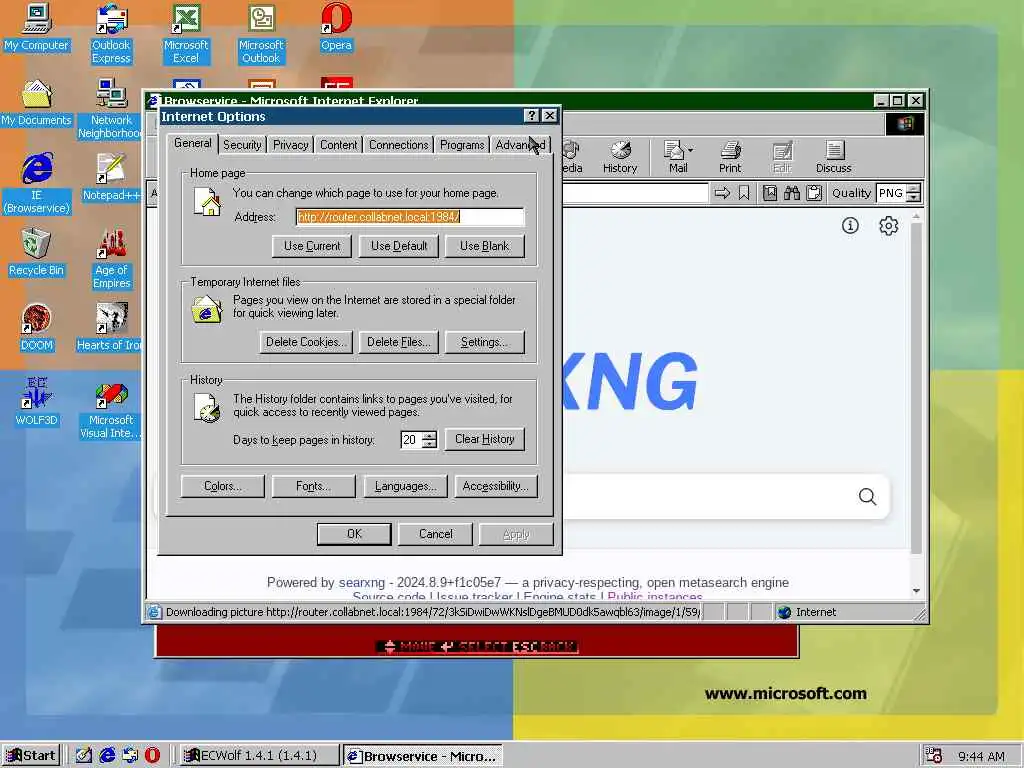Click the Go arrow beside address bar
The height and width of the screenshot is (768, 1024).
722,193
